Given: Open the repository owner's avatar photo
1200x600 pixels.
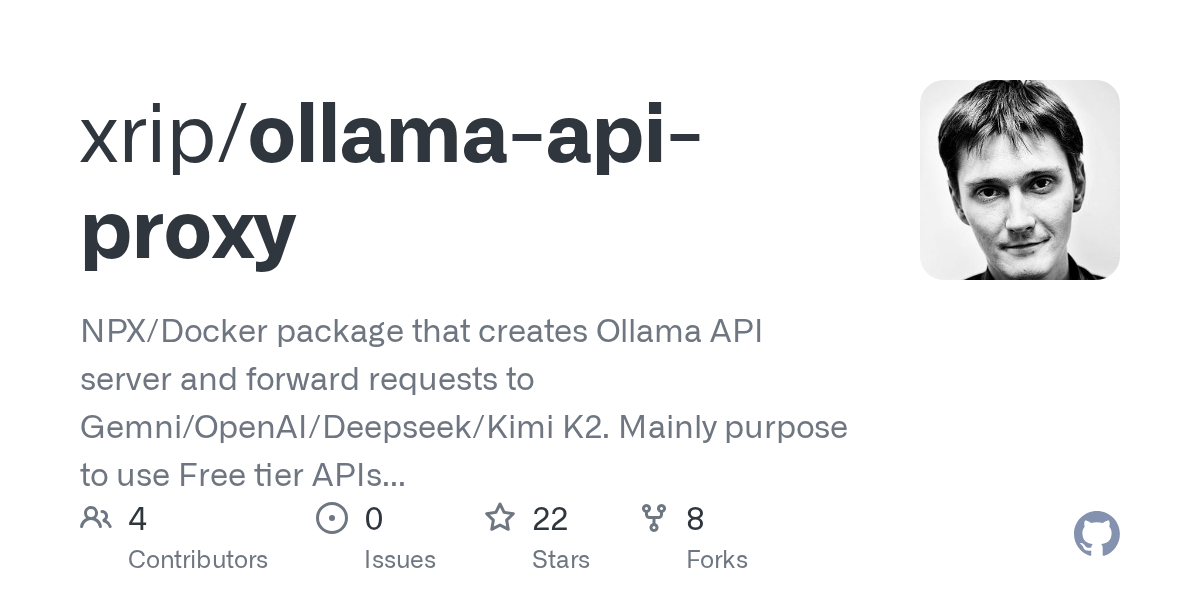Looking at the screenshot, I should [x=1019, y=180].
